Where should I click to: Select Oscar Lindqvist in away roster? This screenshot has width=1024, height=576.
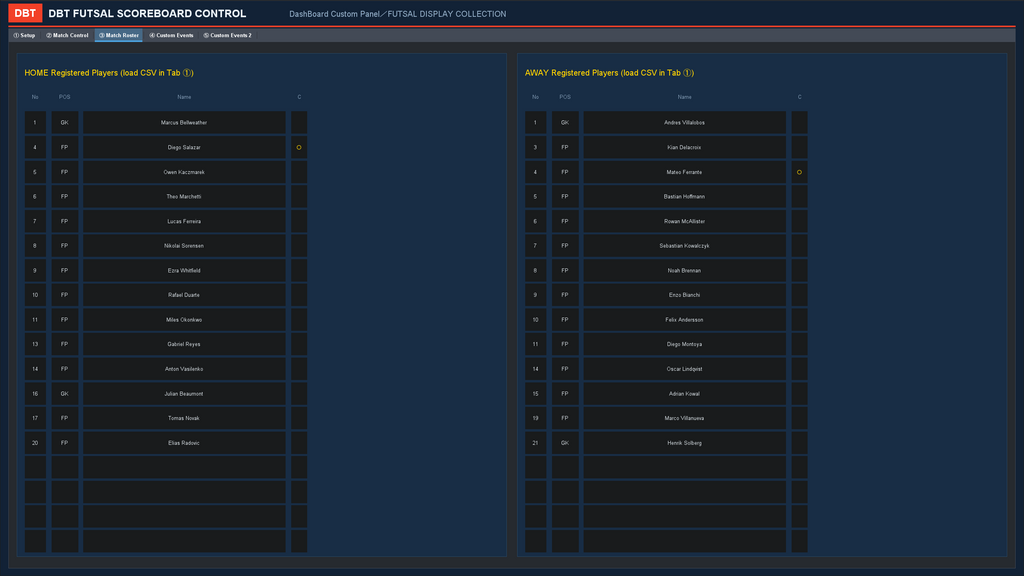684,369
